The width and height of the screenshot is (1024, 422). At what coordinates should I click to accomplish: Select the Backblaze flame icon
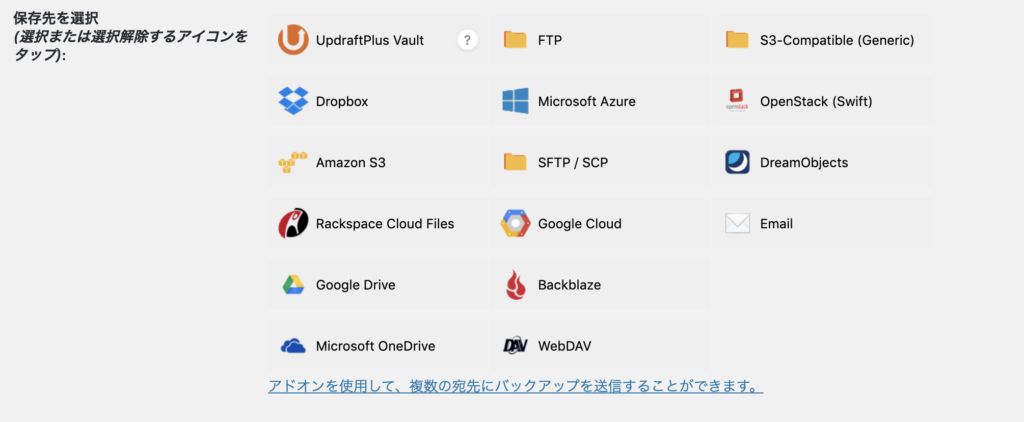click(x=515, y=285)
